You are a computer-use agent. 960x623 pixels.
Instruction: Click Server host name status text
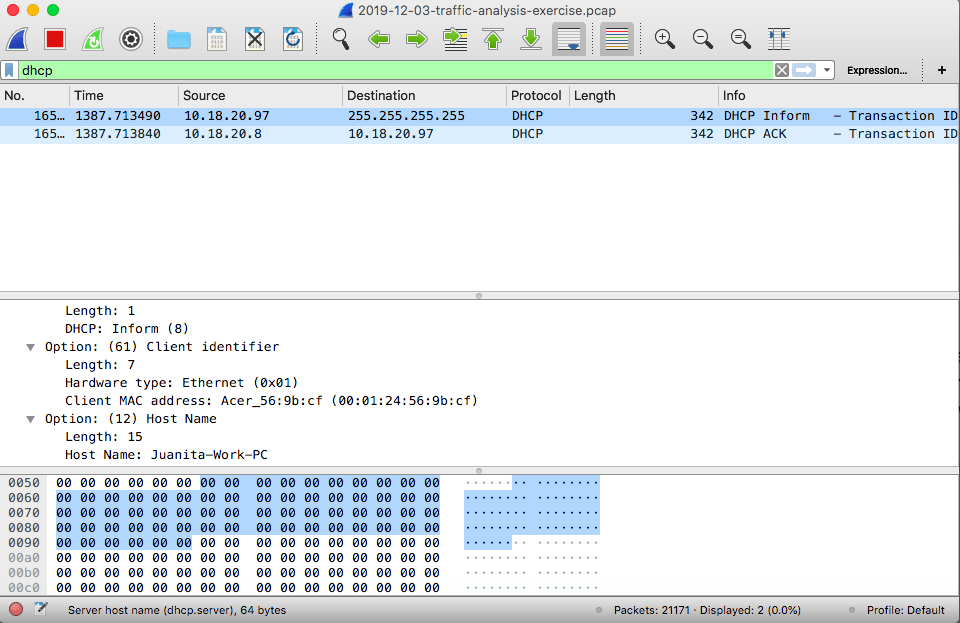[177, 610]
